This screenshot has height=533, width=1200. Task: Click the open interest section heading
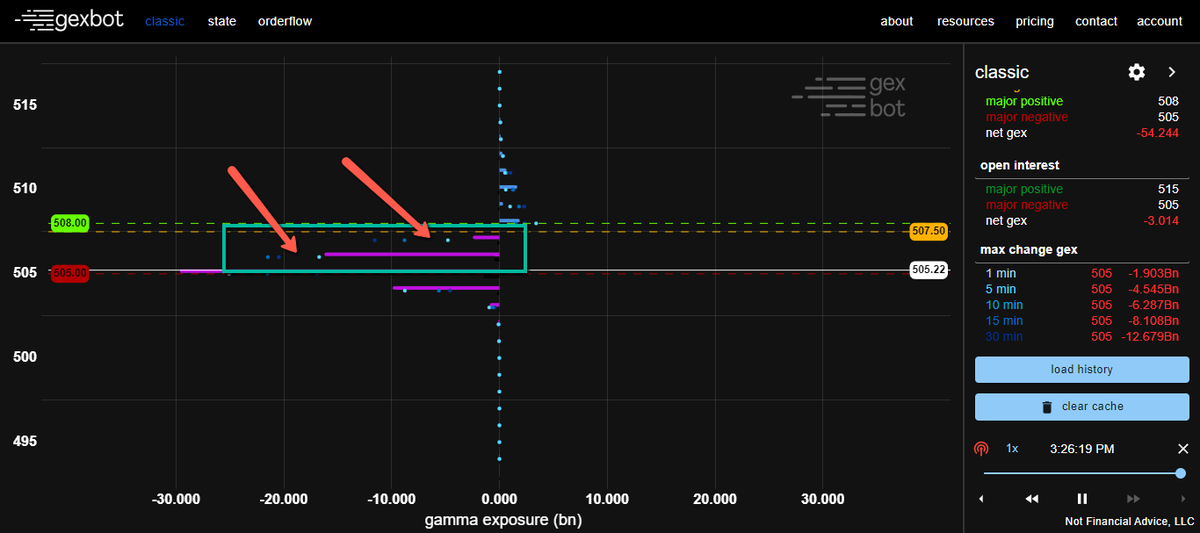(x=1022, y=165)
